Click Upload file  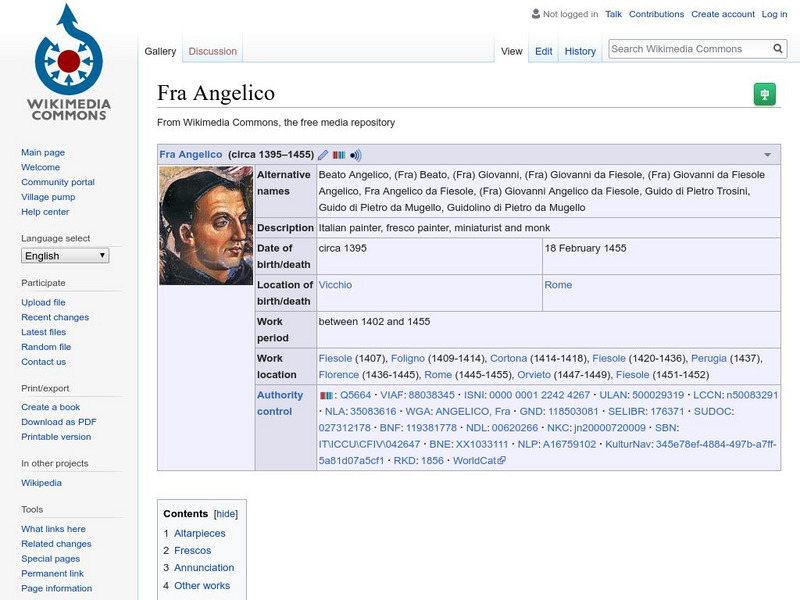coord(43,303)
